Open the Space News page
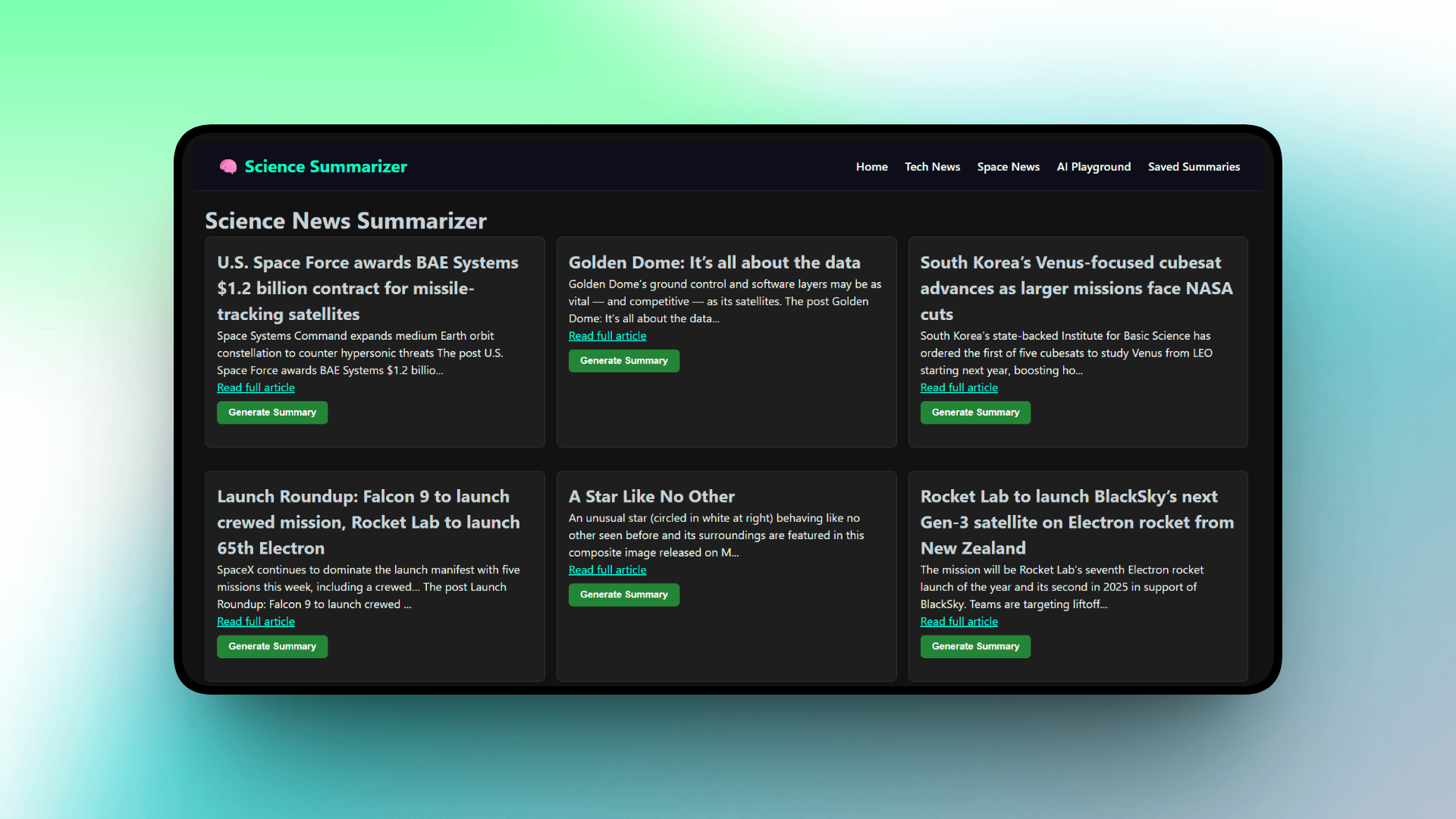Screen dimensions: 1456x819 tap(1008, 167)
